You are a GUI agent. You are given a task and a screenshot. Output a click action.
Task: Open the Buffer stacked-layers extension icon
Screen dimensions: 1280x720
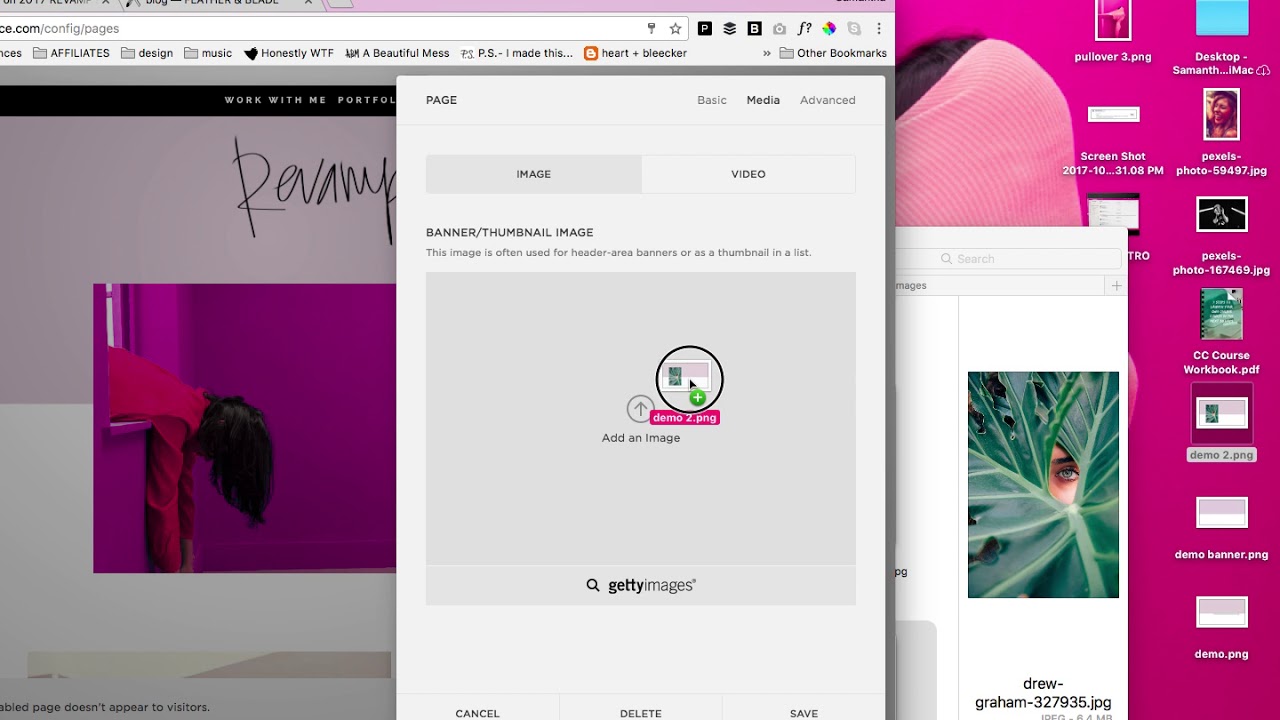730,29
